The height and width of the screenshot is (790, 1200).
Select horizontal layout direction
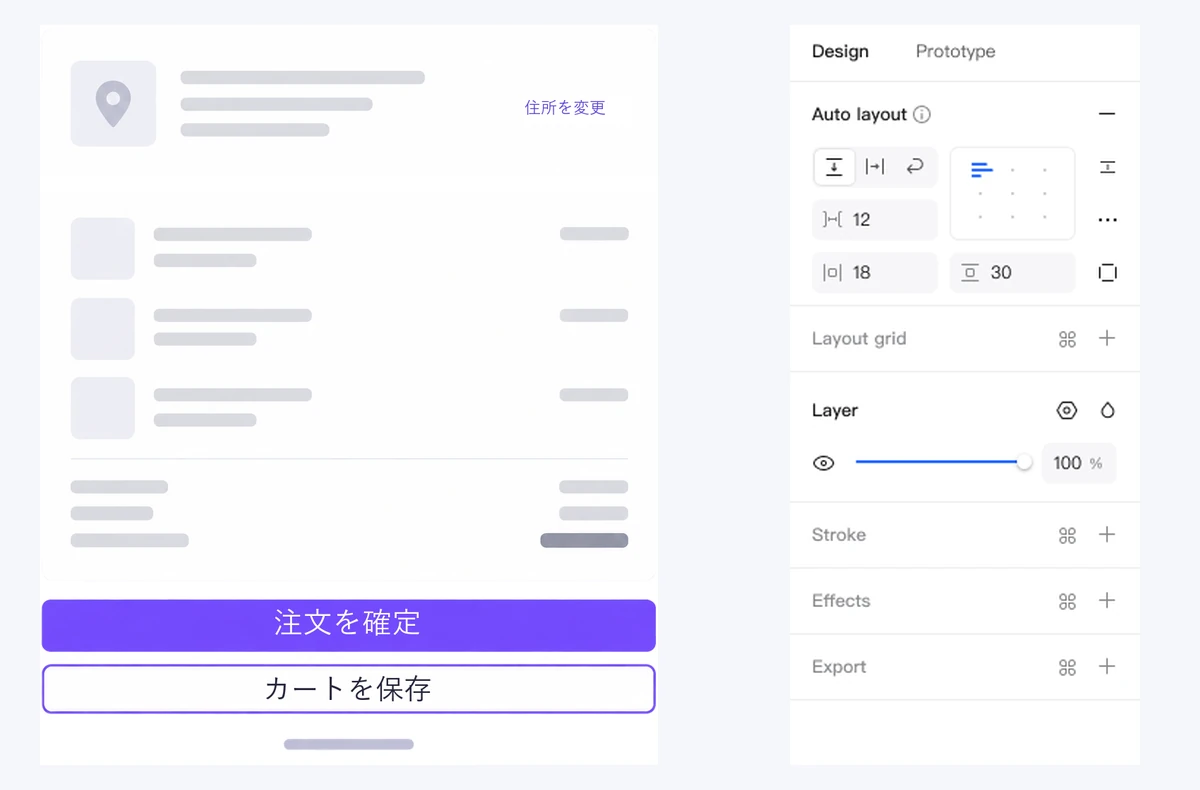point(875,167)
